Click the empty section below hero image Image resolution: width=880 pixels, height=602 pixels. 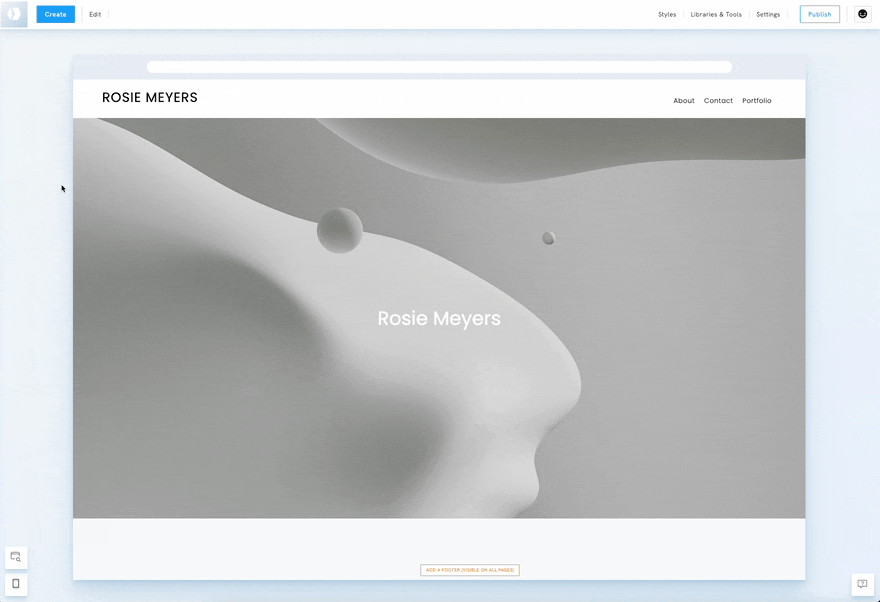[439, 540]
